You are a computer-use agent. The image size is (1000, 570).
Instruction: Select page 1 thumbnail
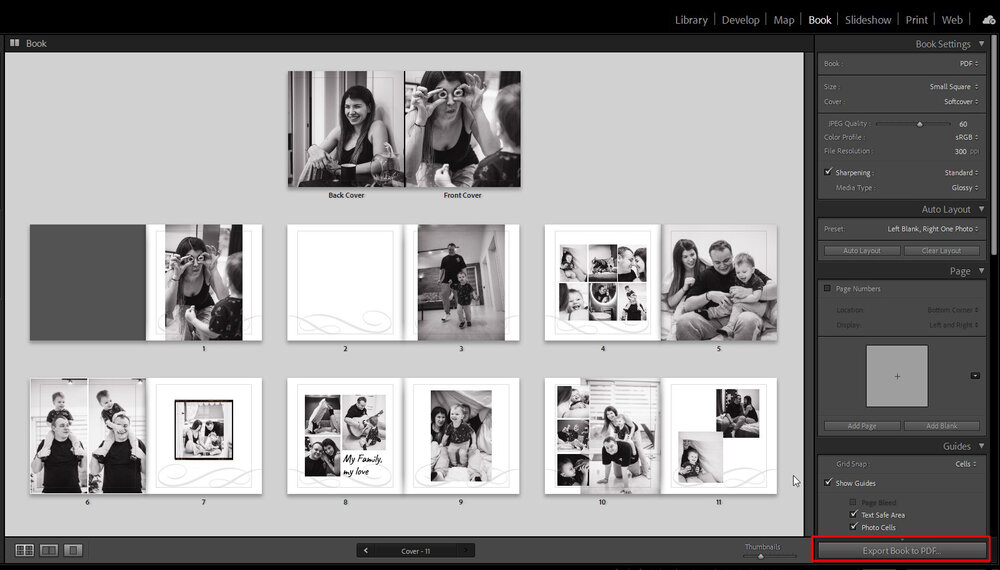coord(203,282)
